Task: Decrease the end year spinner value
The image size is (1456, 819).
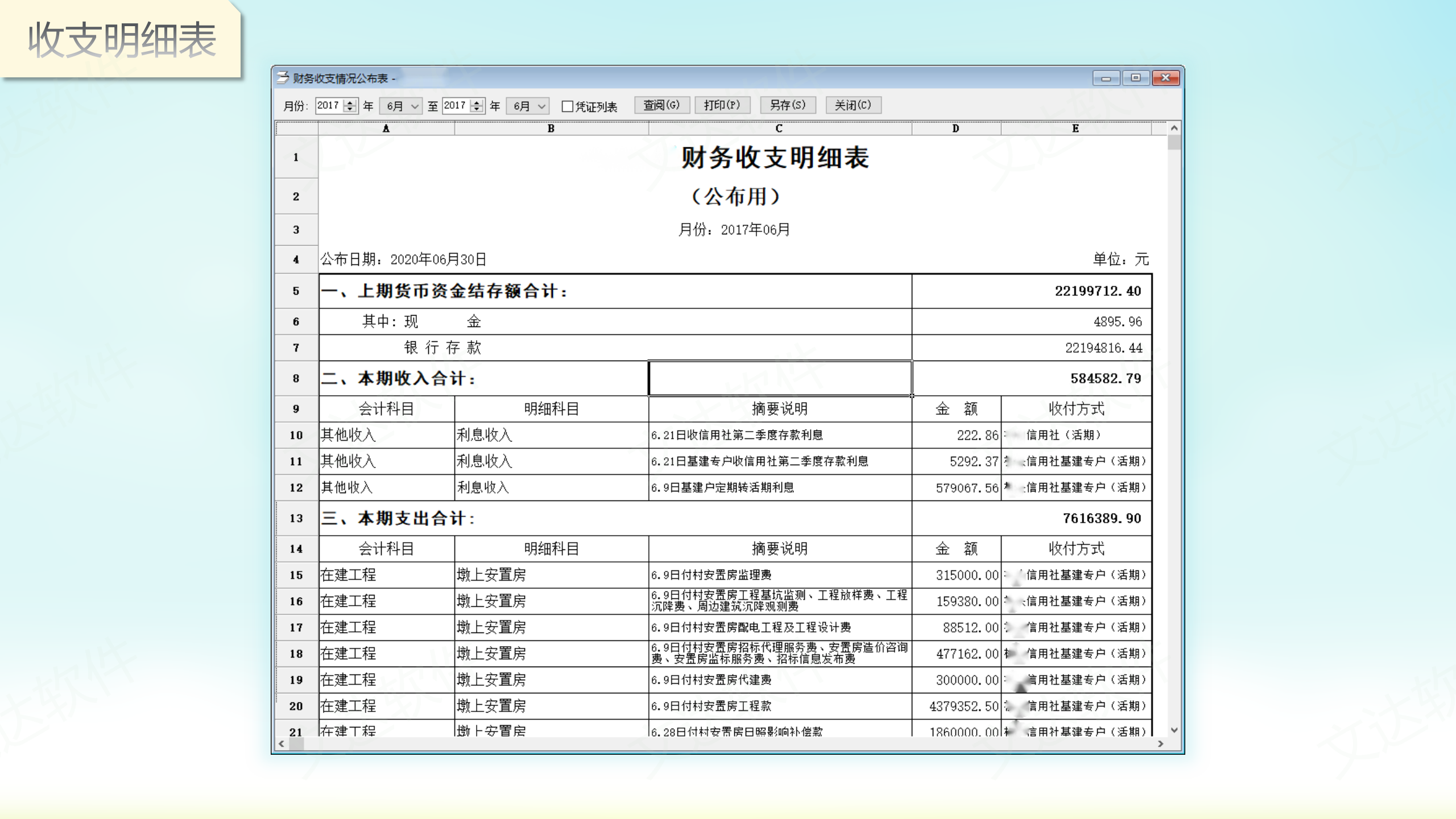Action: 477,109
